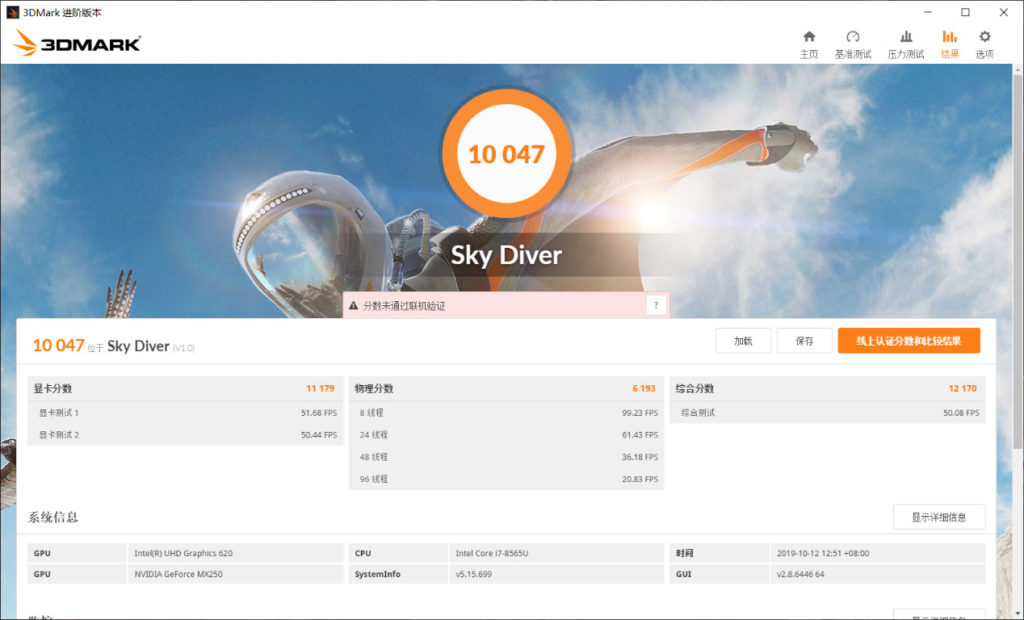
Task: Click the NVIDIA GeForce MX250 entry
Action: [x=178, y=574]
